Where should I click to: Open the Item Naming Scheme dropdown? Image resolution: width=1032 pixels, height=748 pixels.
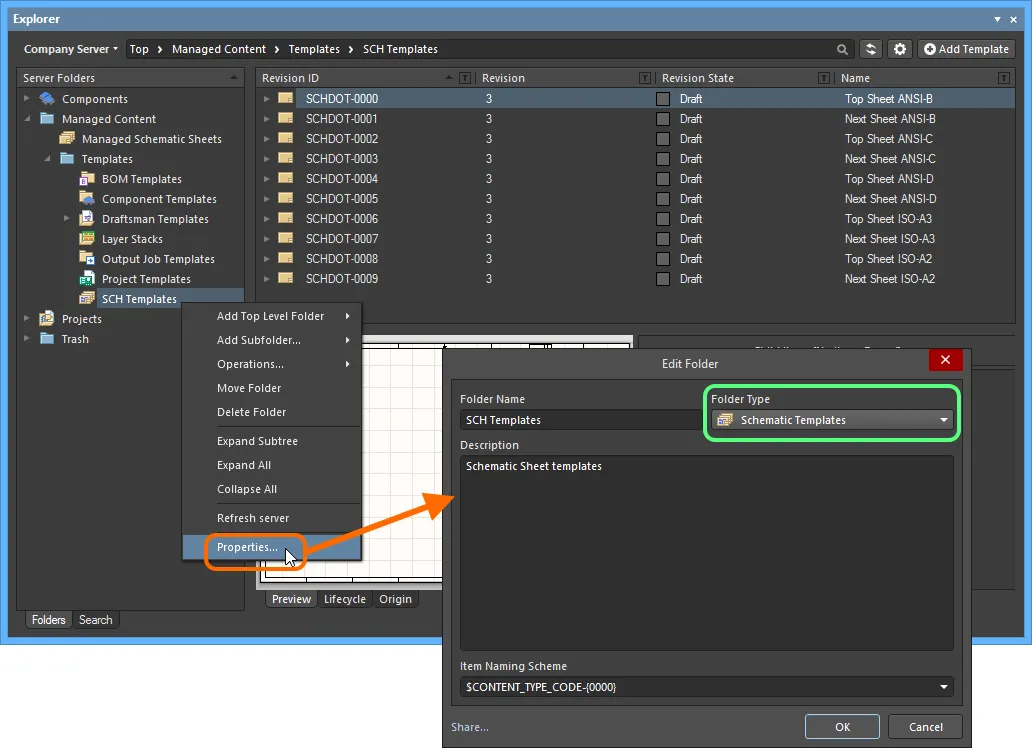(706, 687)
